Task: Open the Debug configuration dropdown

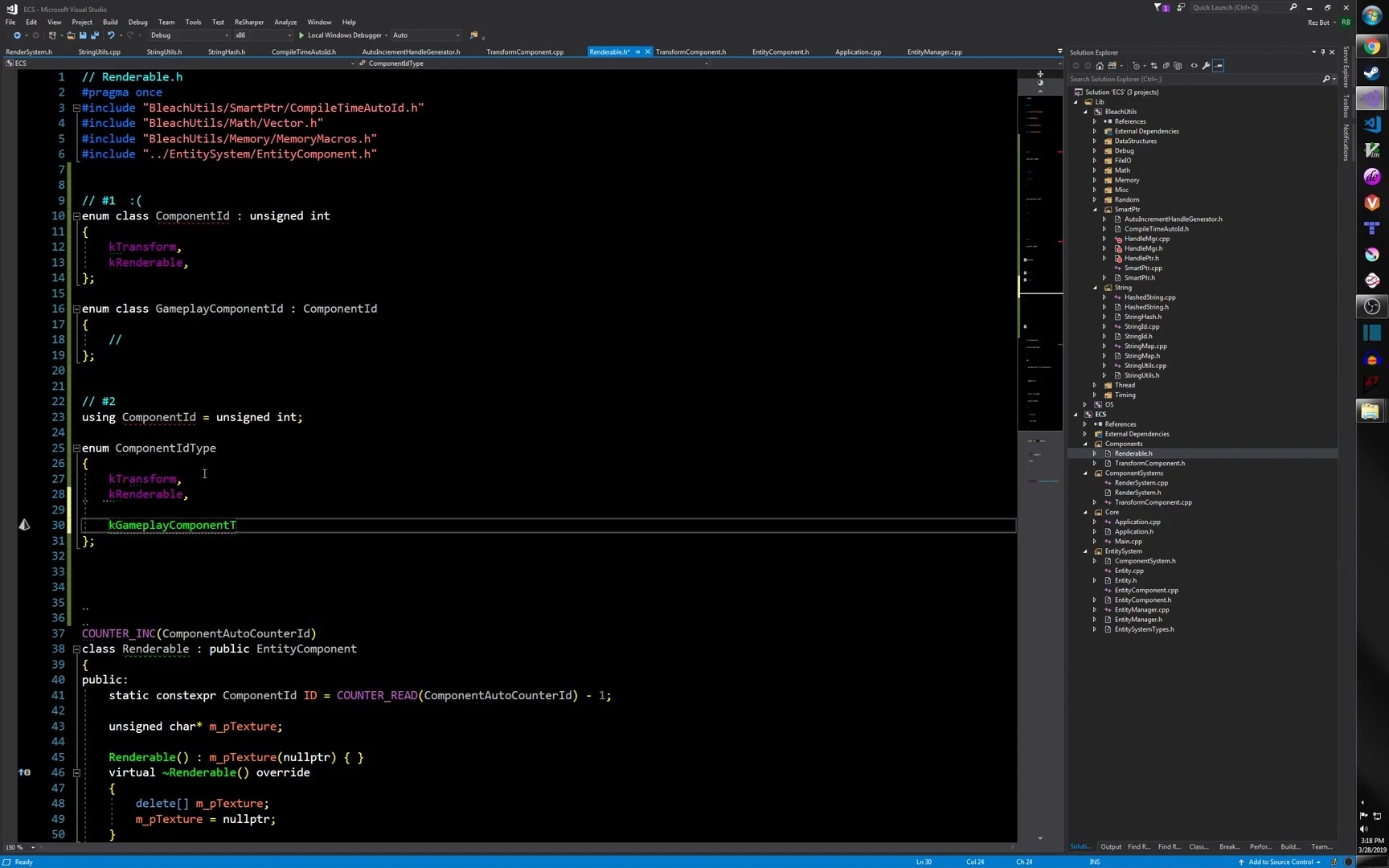Action: [189, 35]
